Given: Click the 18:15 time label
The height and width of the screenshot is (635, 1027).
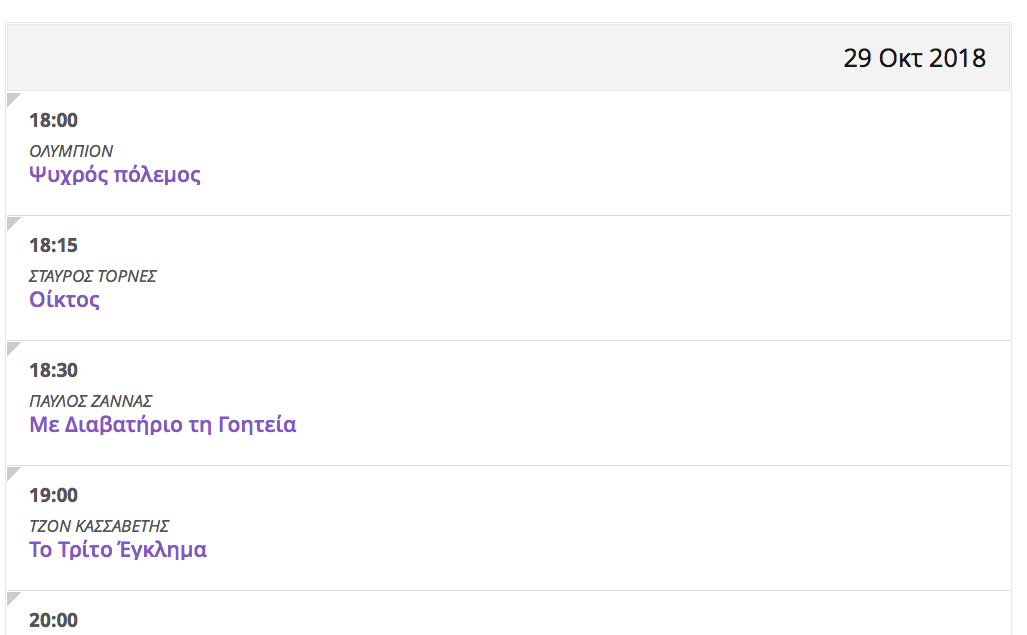Looking at the screenshot, I should (x=53, y=245).
